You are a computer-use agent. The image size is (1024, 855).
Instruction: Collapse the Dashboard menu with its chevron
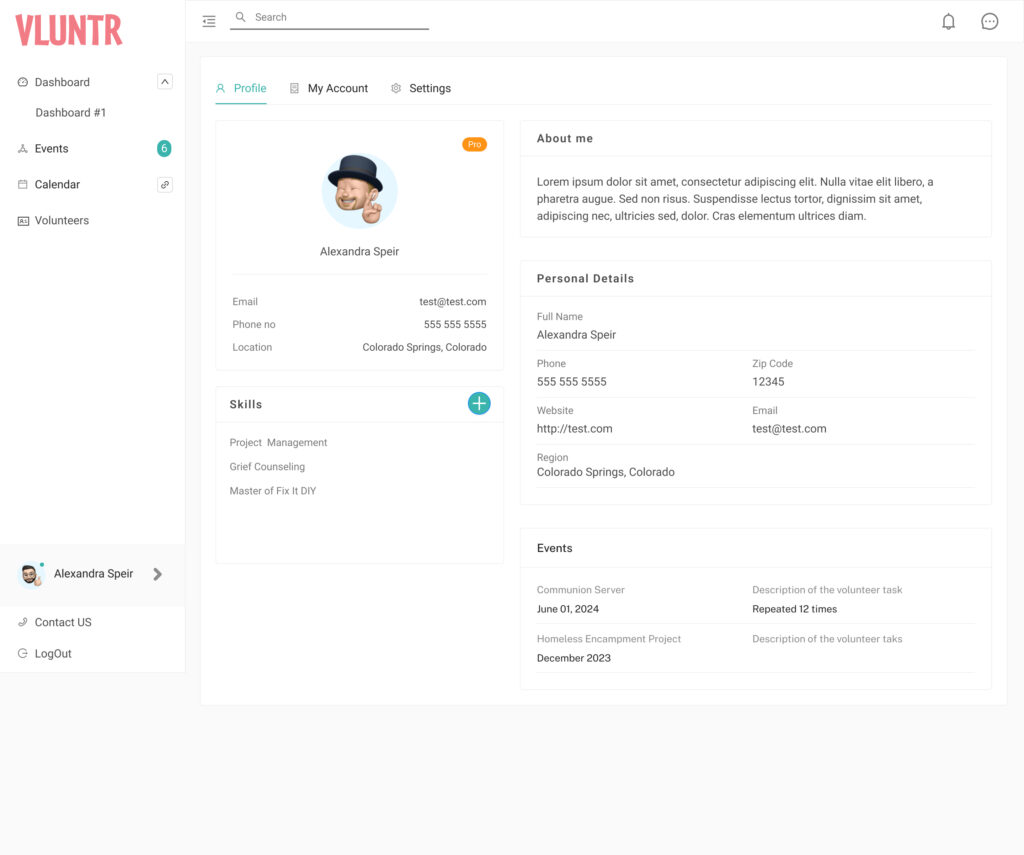pyautogui.click(x=164, y=81)
